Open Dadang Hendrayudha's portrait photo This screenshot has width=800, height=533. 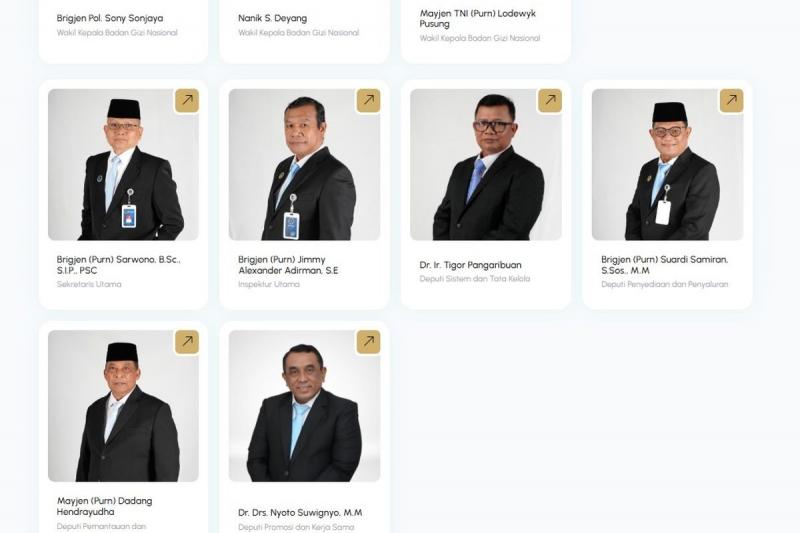[x=123, y=406]
